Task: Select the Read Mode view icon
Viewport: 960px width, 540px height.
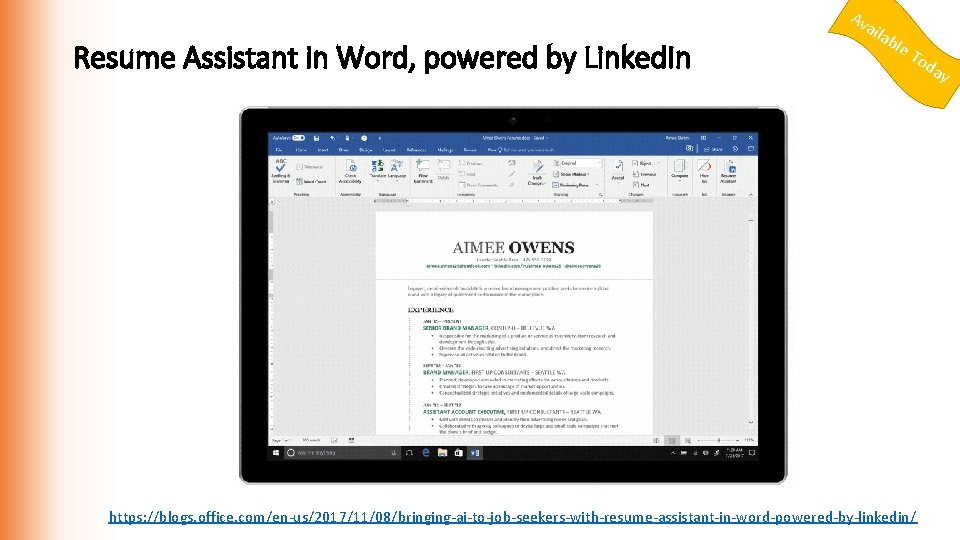Action: tap(656, 440)
